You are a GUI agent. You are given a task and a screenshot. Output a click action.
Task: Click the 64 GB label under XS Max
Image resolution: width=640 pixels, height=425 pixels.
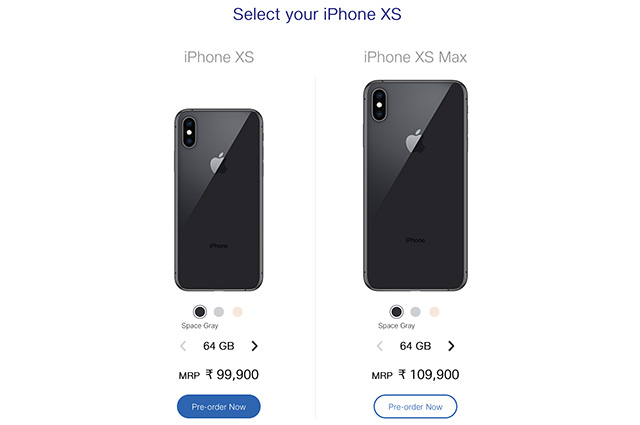coord(416,346)
